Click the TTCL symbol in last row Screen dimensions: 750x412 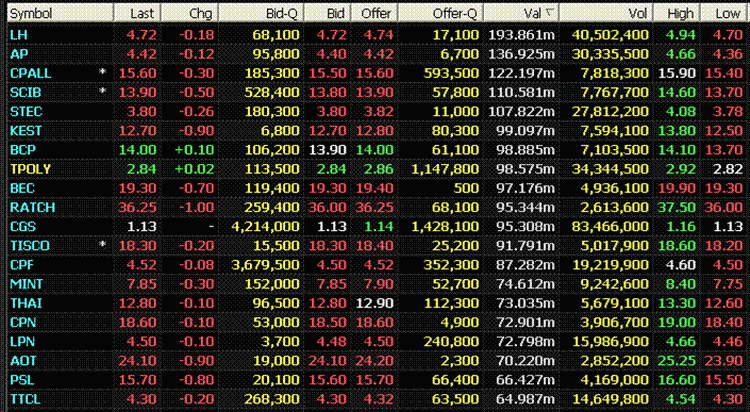coord(25,399)
